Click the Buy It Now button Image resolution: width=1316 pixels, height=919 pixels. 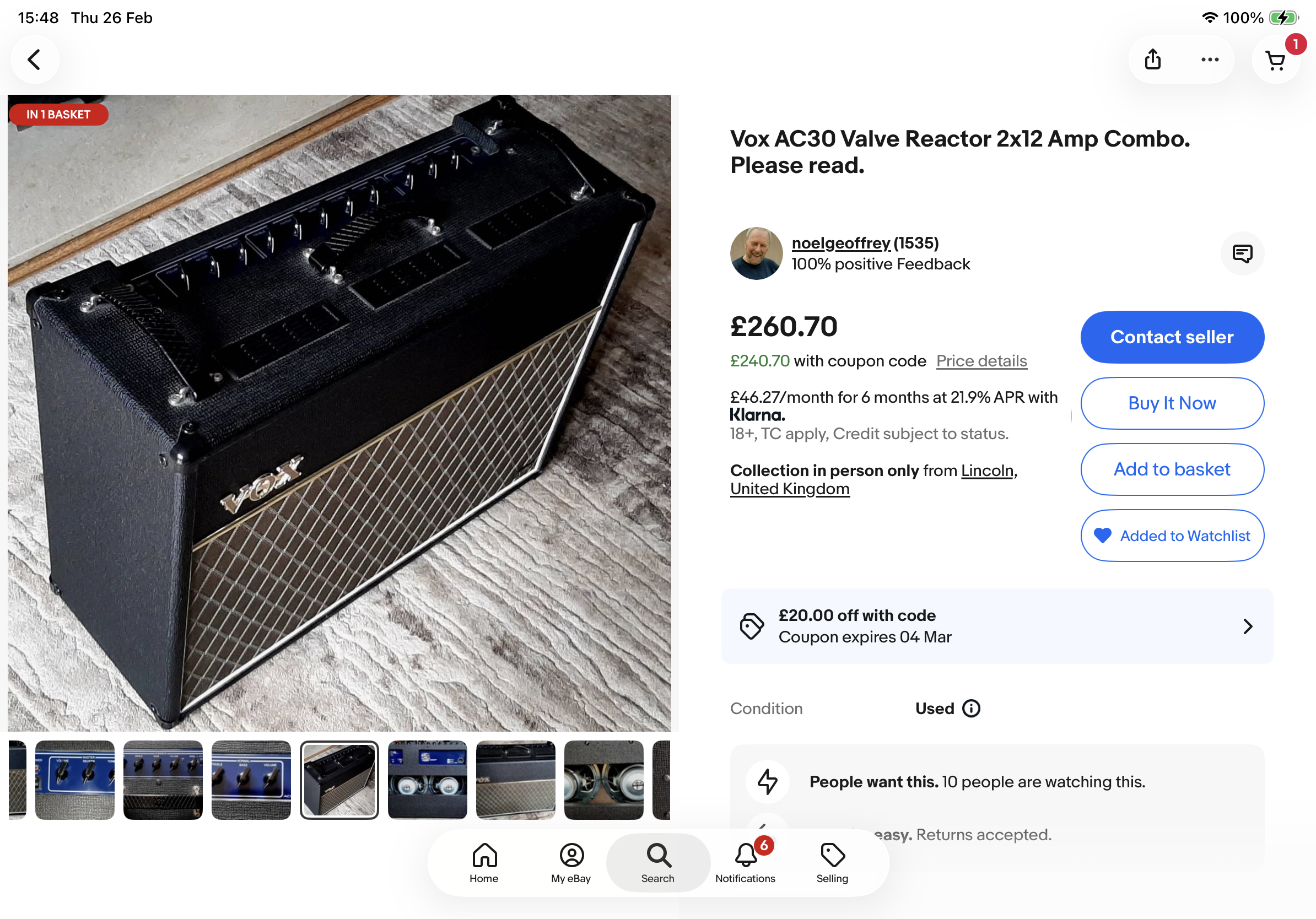[x=1172, y=403]
